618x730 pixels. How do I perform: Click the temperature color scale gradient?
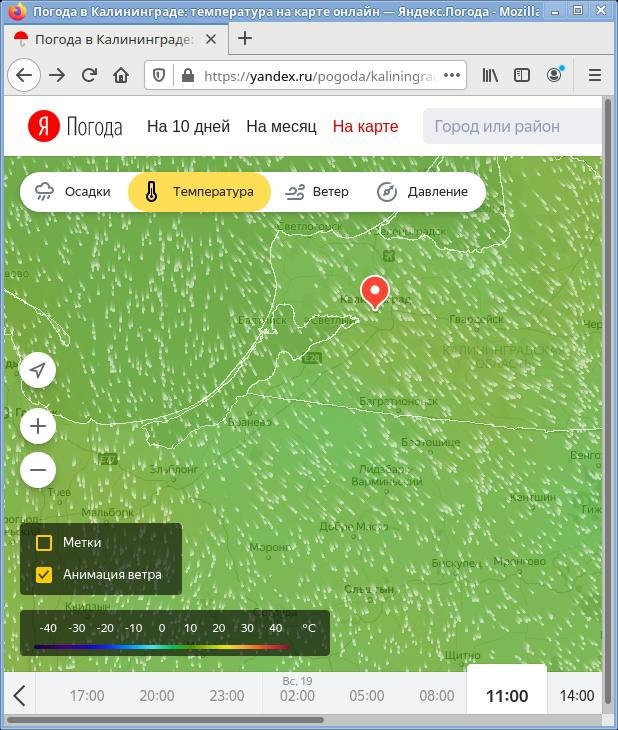pyautogui.click(x=162, y=647)
